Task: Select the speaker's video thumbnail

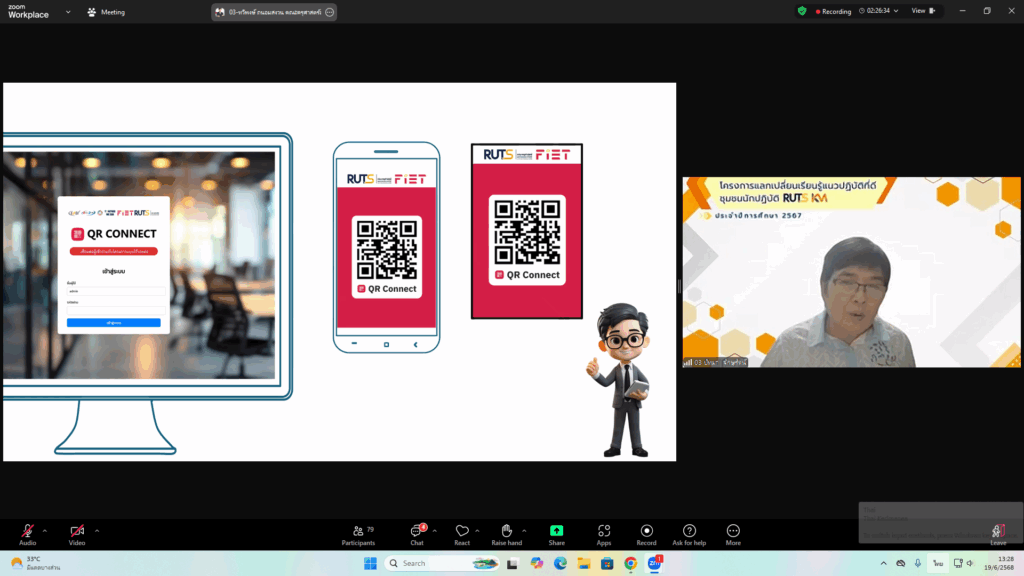Action: coord(852,272)
